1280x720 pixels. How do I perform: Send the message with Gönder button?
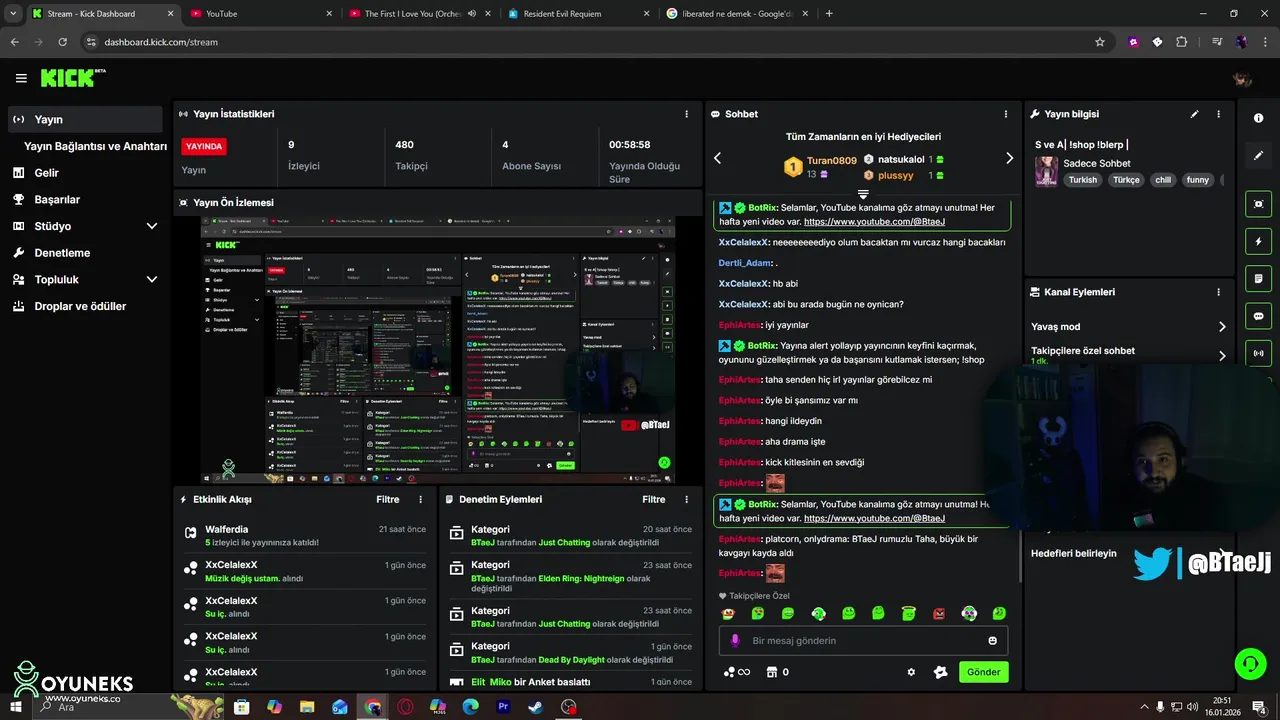(x=983, y=672)
